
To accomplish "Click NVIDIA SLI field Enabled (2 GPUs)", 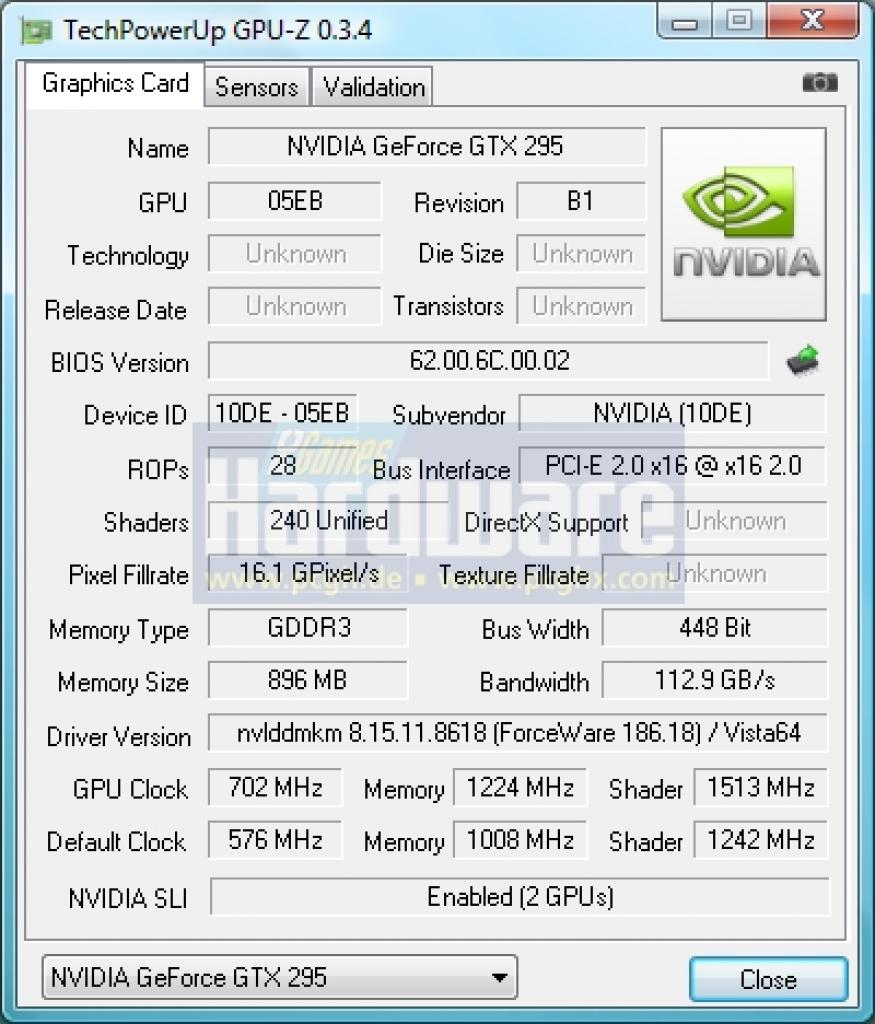I will click(x=520, y=897).
